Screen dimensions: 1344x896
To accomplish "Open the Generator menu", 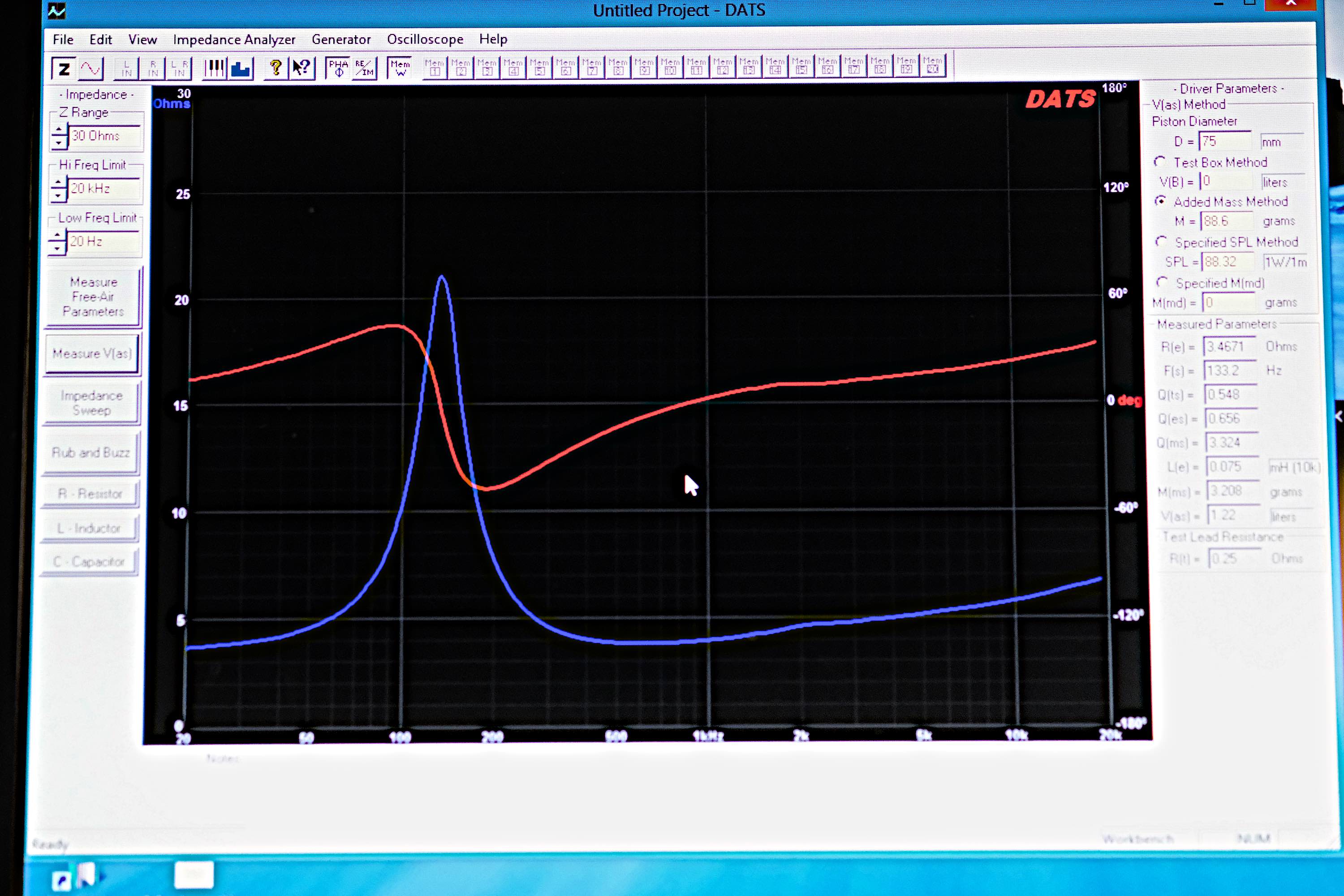I will pos(341,39).
